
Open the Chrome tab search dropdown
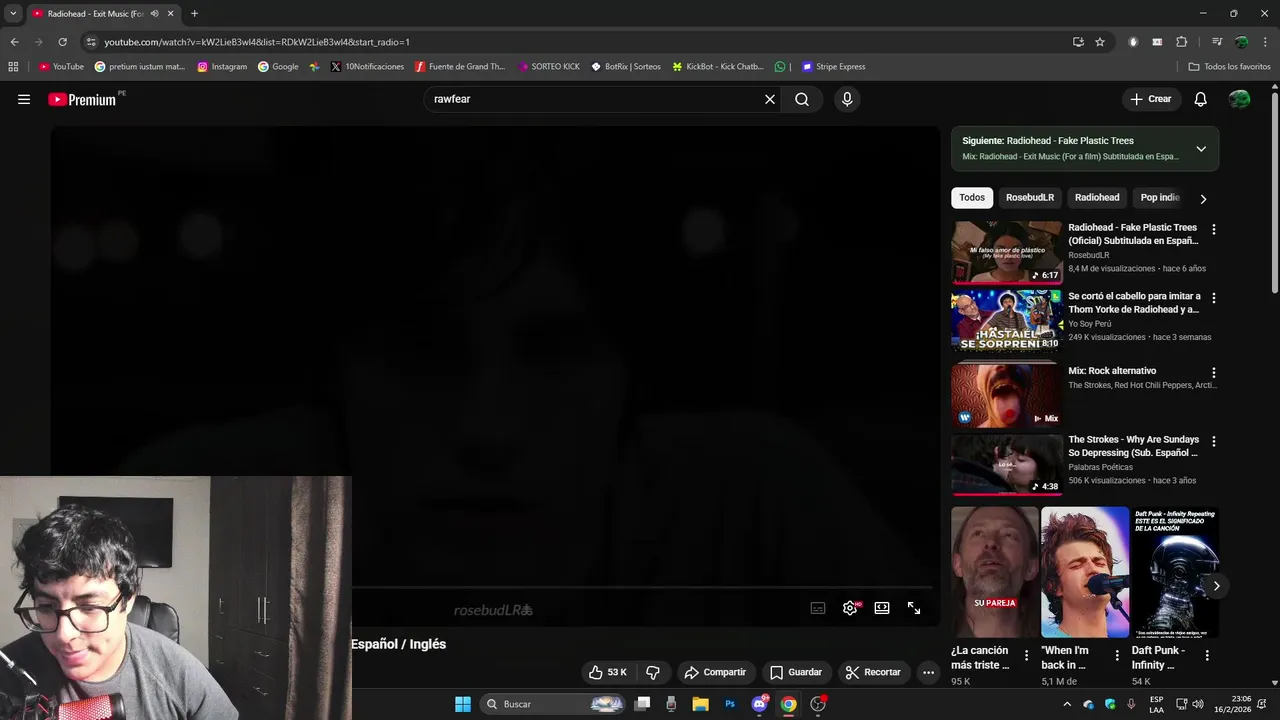click(13, 14)
